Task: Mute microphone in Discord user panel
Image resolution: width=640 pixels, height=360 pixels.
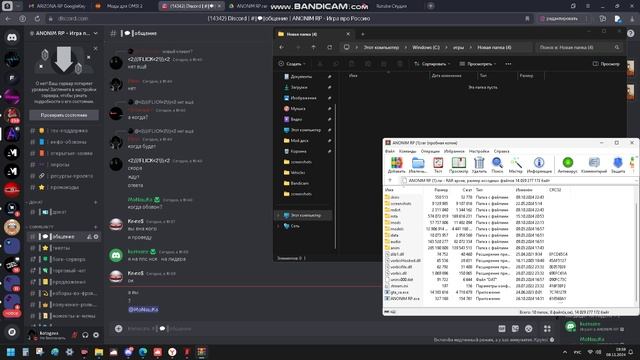Action: [74, 335]
